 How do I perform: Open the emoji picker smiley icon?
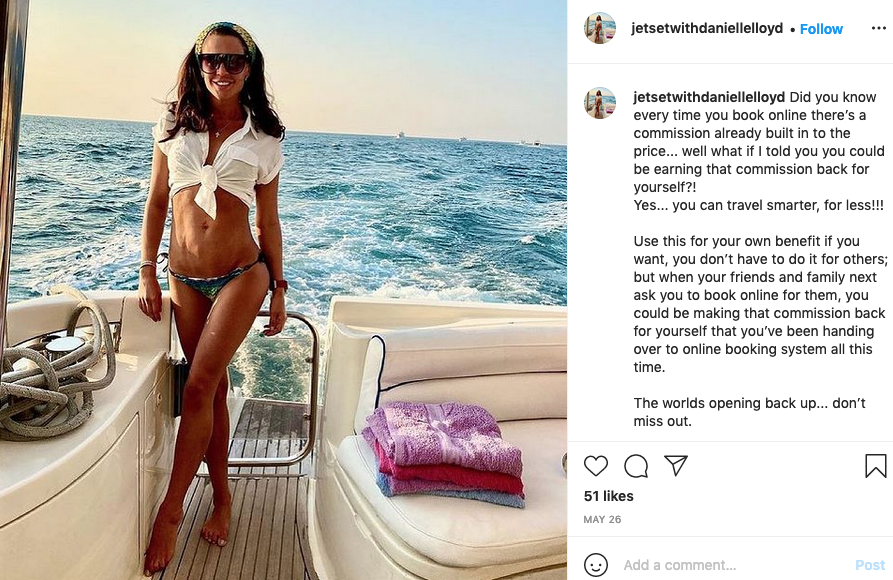pyautogui.click(x=596, y=564)
